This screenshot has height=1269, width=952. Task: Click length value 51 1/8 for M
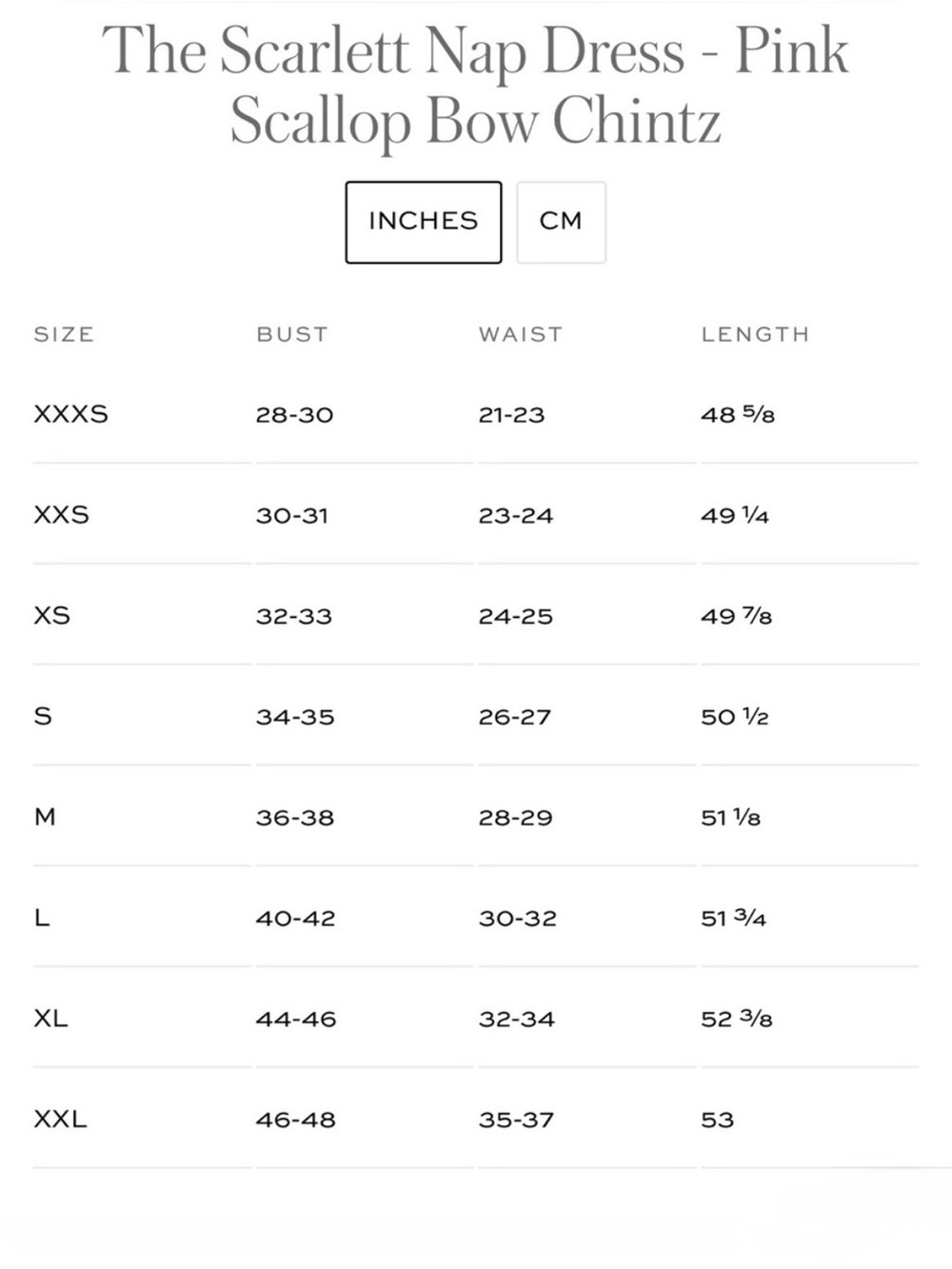pyautogui.click(x=731, y=818)
